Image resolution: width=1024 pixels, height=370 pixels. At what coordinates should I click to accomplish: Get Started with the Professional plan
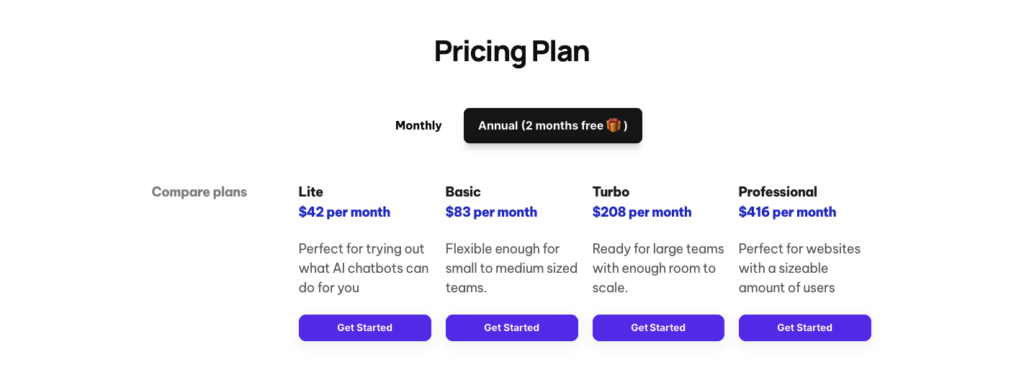click(805, 328)
